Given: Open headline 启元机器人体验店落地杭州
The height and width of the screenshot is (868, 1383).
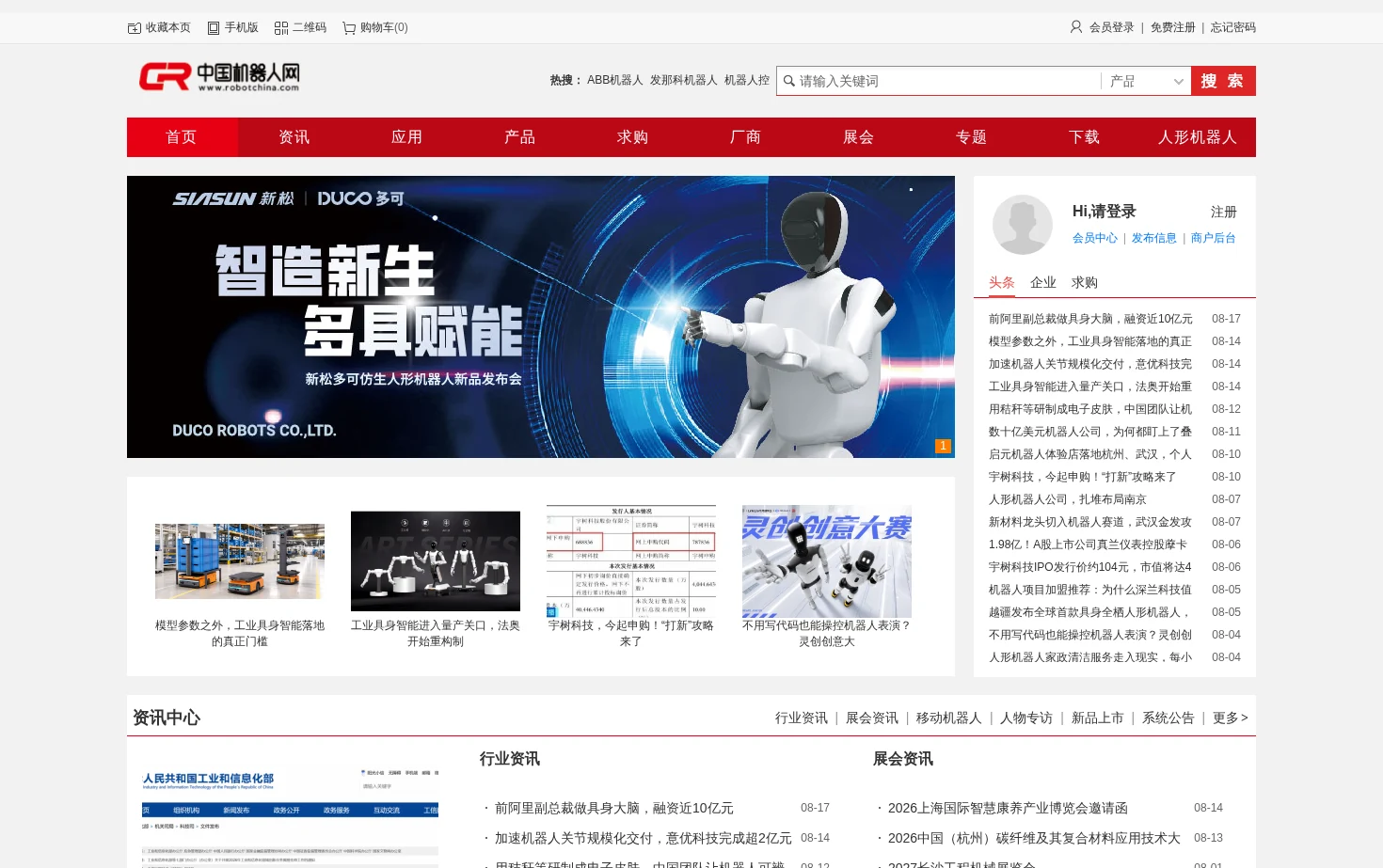Looking at the screenshot, I should pos(1090,455).
